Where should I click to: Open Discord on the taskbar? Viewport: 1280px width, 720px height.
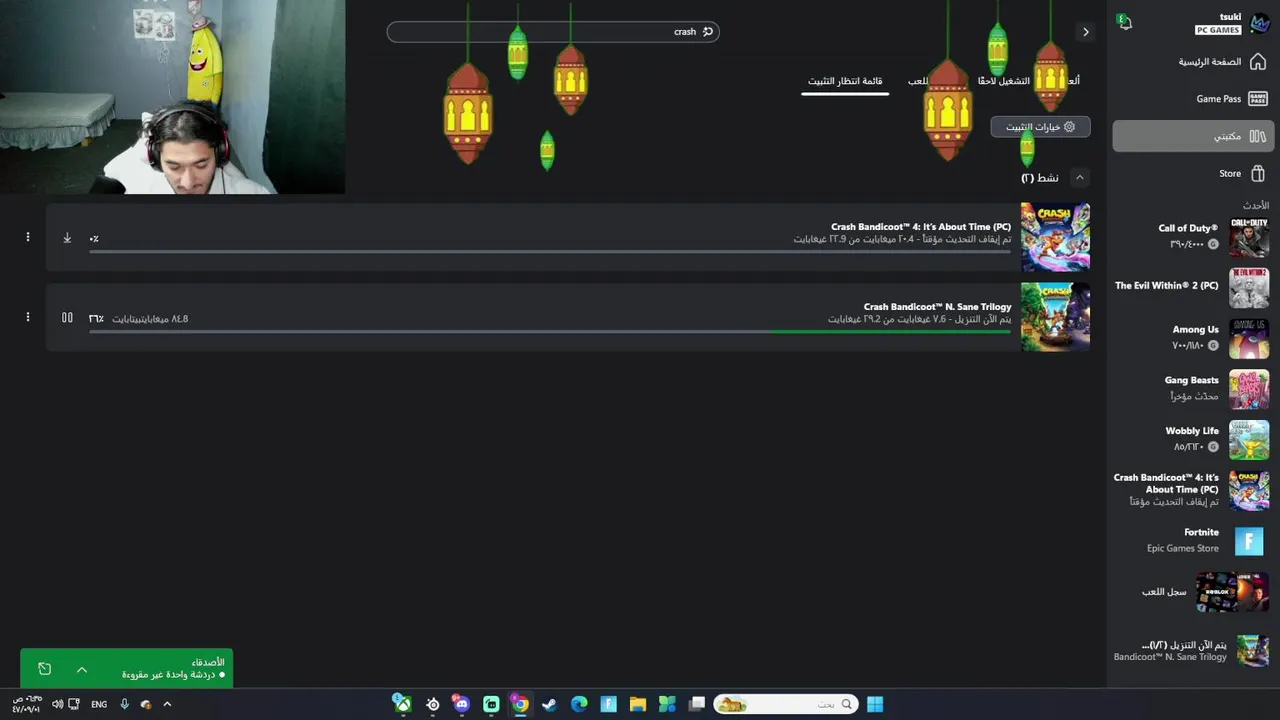point(461,704)
